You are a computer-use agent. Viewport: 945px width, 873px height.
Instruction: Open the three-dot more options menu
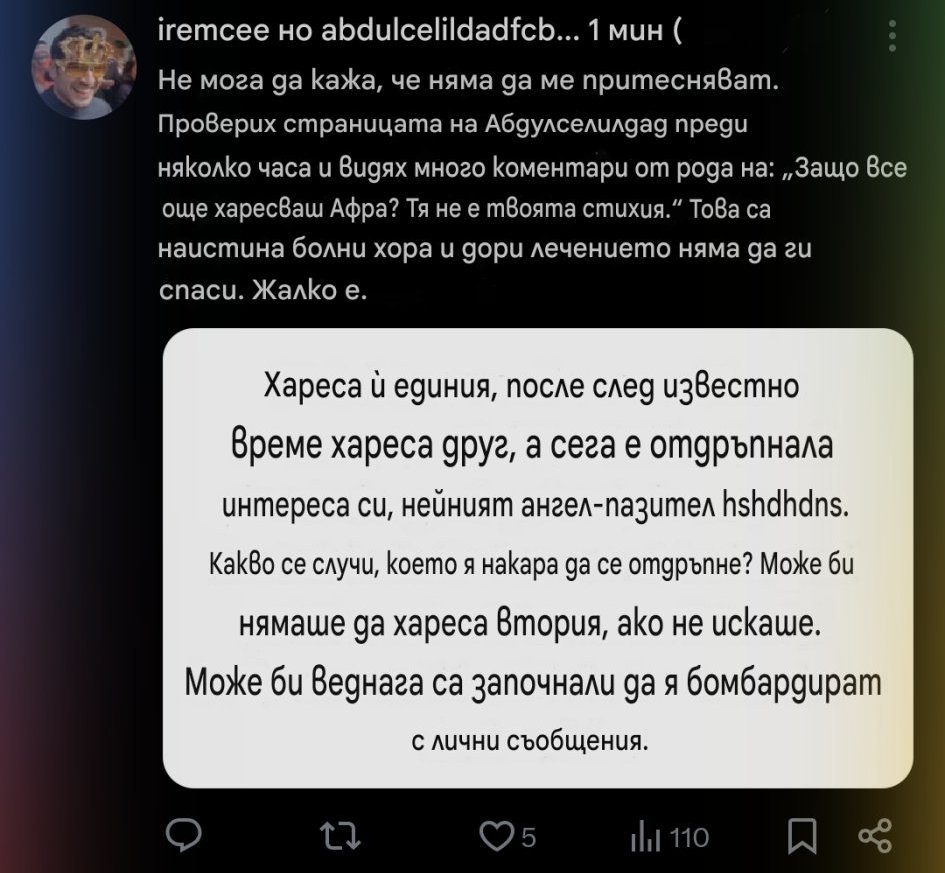[x=893, y=36]
